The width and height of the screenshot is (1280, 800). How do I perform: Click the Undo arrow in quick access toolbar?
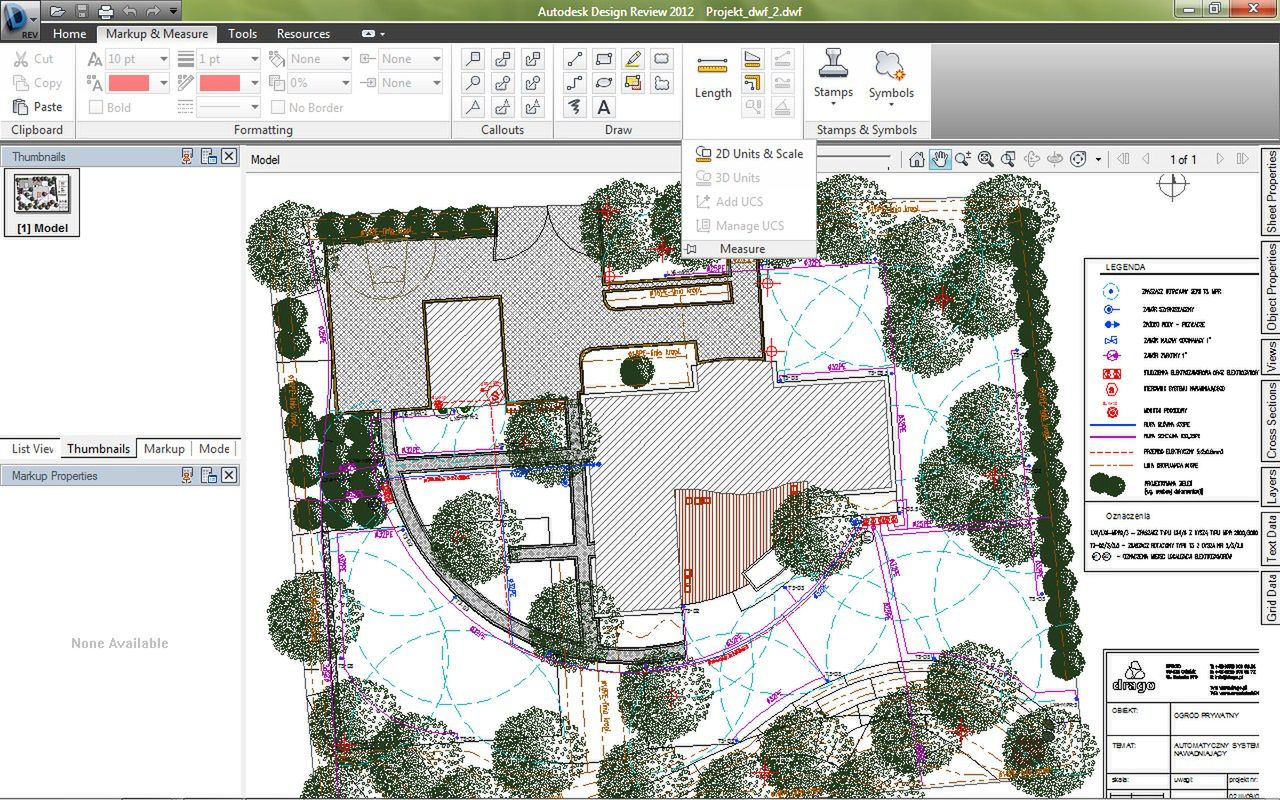click(128, 11)
